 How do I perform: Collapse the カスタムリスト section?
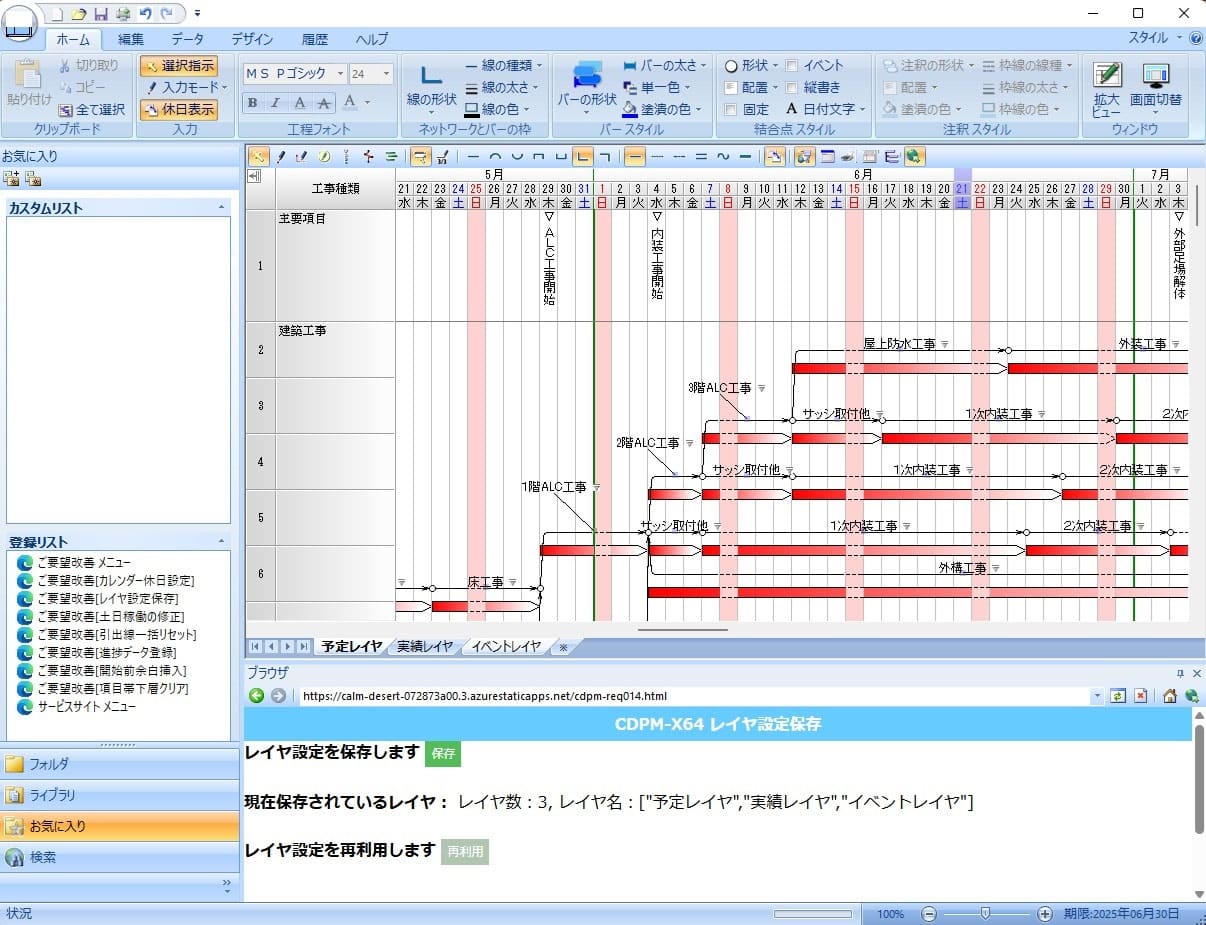pyautogui.click(x=221, y=208)
